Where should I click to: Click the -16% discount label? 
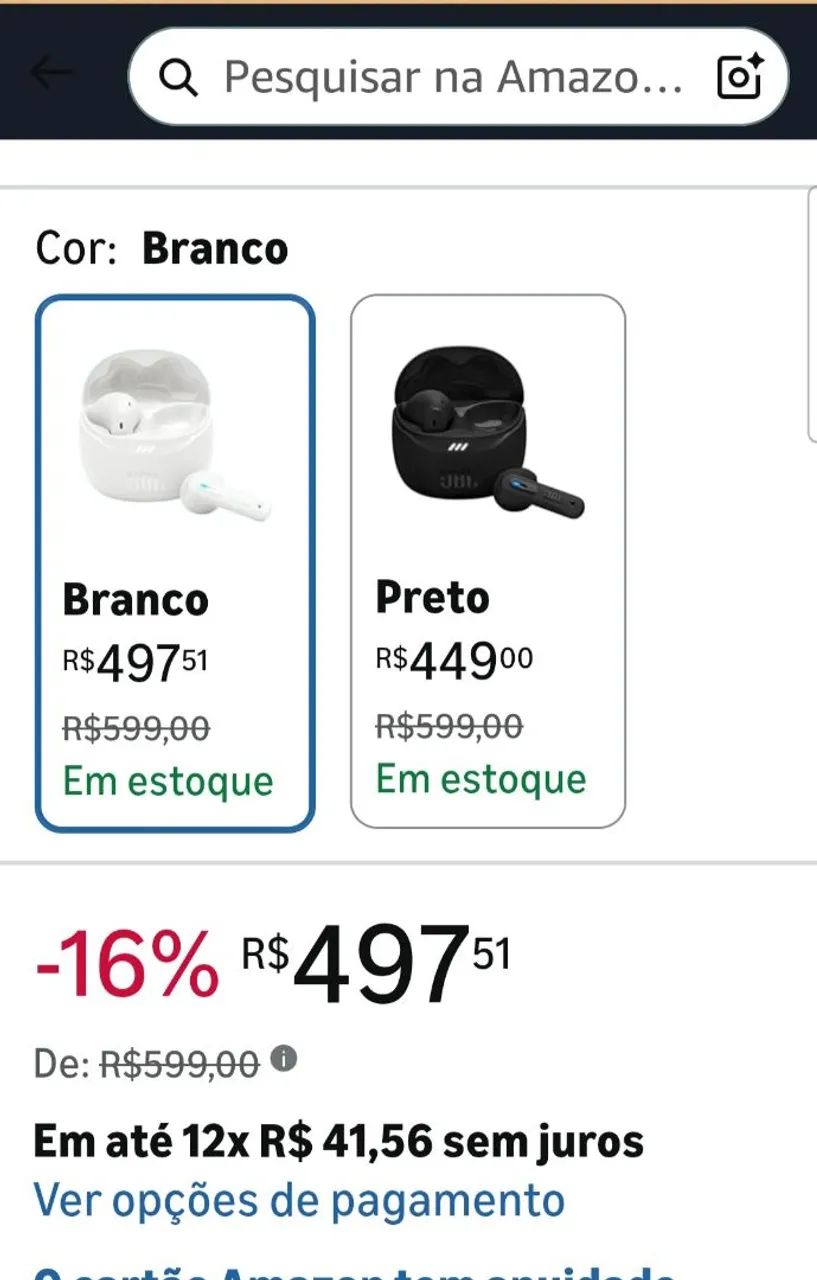click(x=126, y=962)
